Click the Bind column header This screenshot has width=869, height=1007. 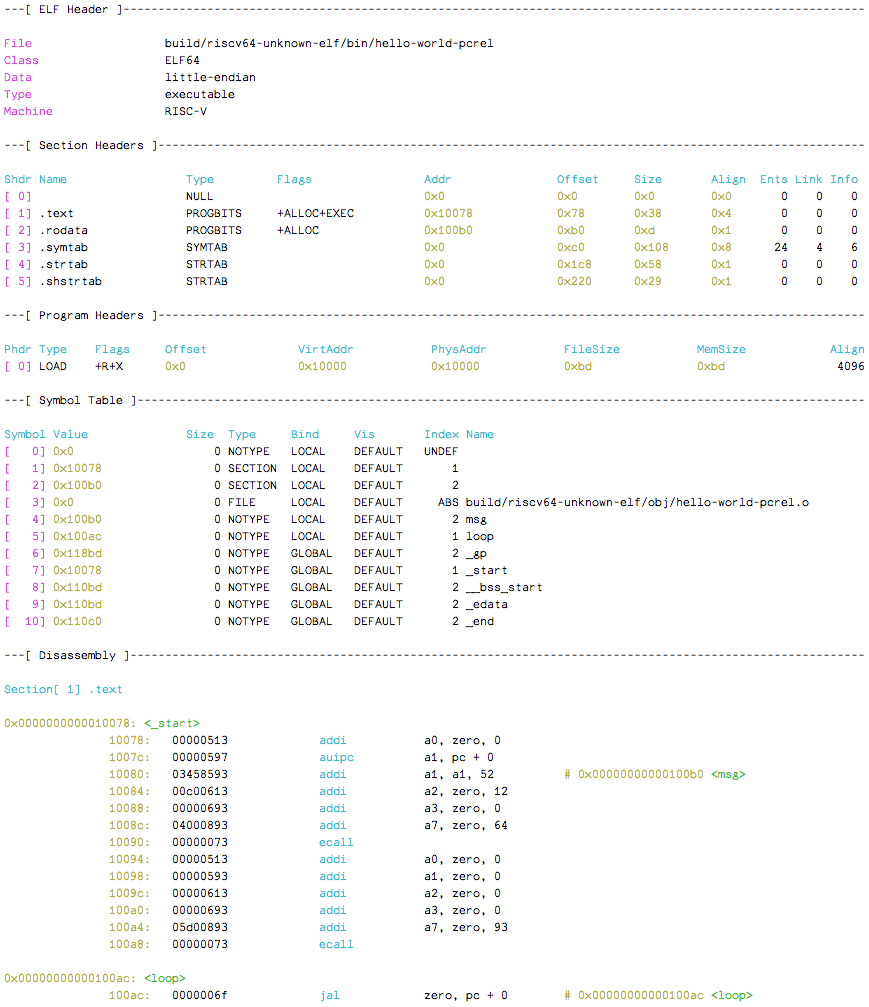pos(305,435)
